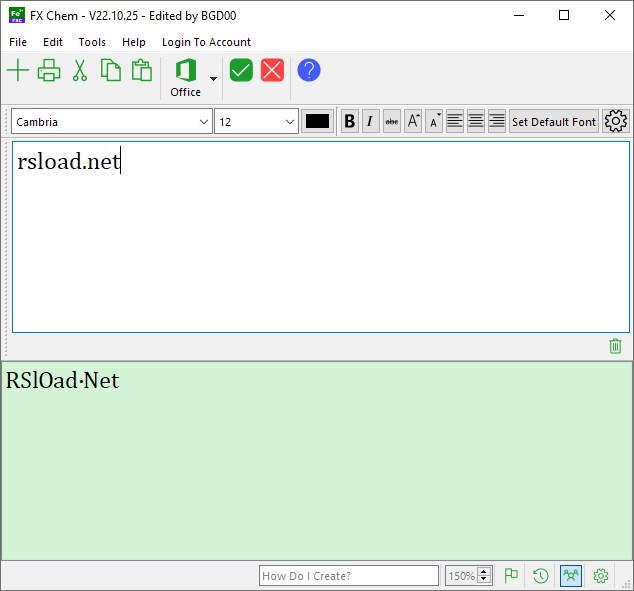This screenshot has width=634, height=591.
Task: Increase zoom with the up stepper arrow
Action: pos(484,572)
